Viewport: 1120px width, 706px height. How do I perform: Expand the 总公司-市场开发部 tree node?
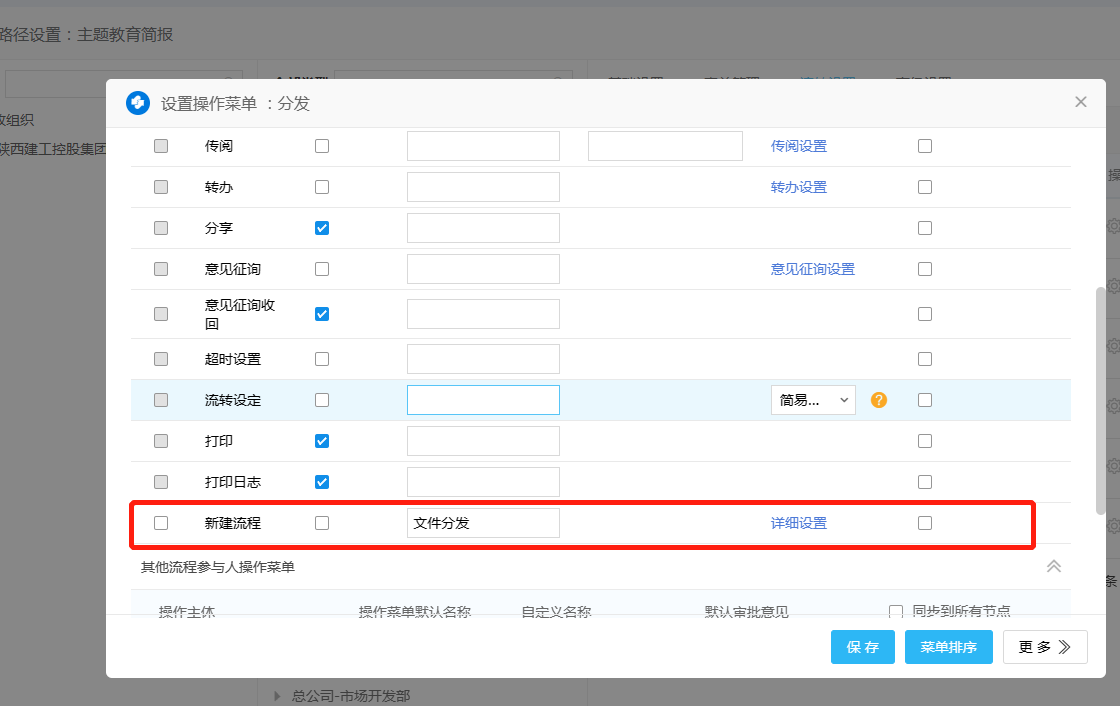click(x=277, y=696)
